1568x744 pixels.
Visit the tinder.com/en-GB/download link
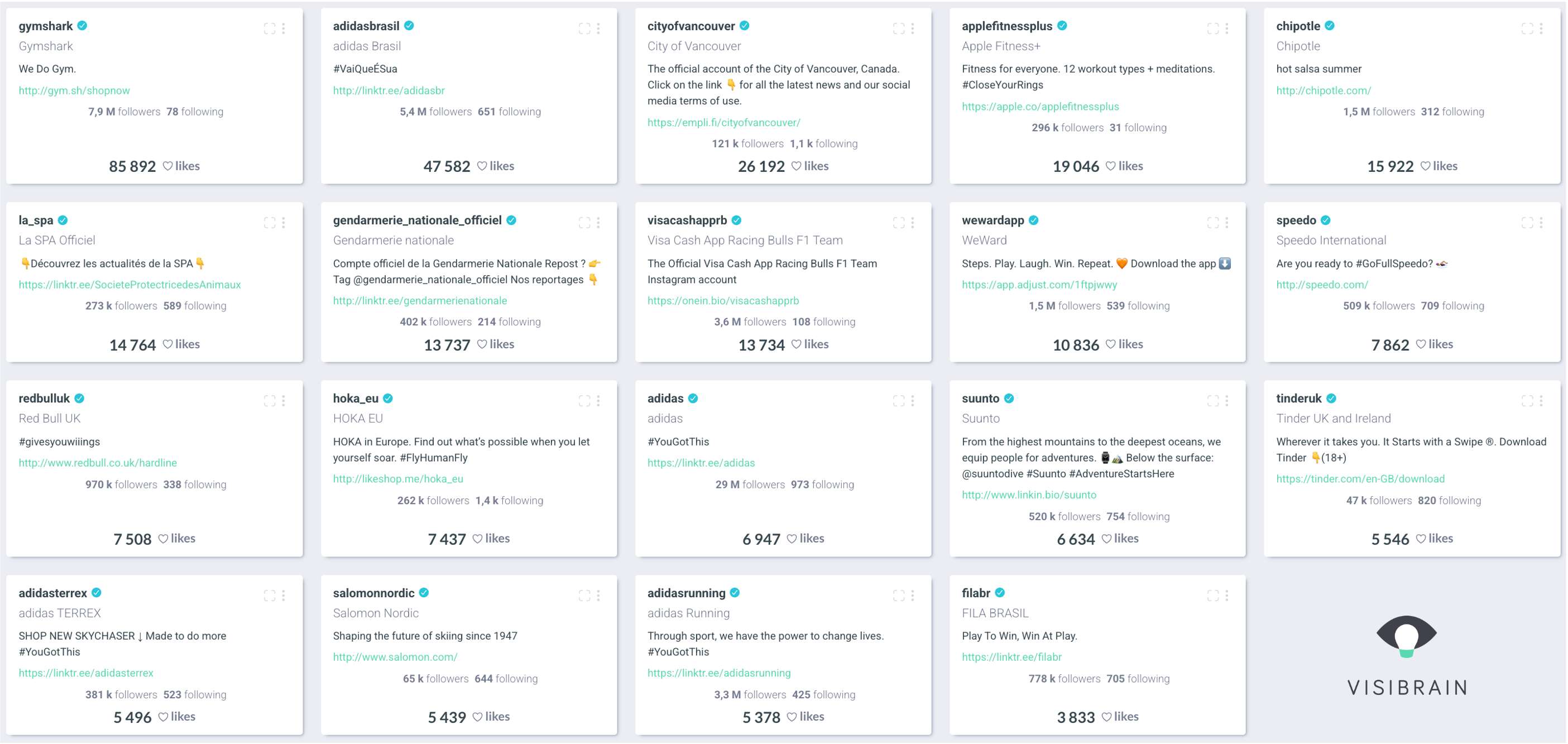(x=1360, y=479)
